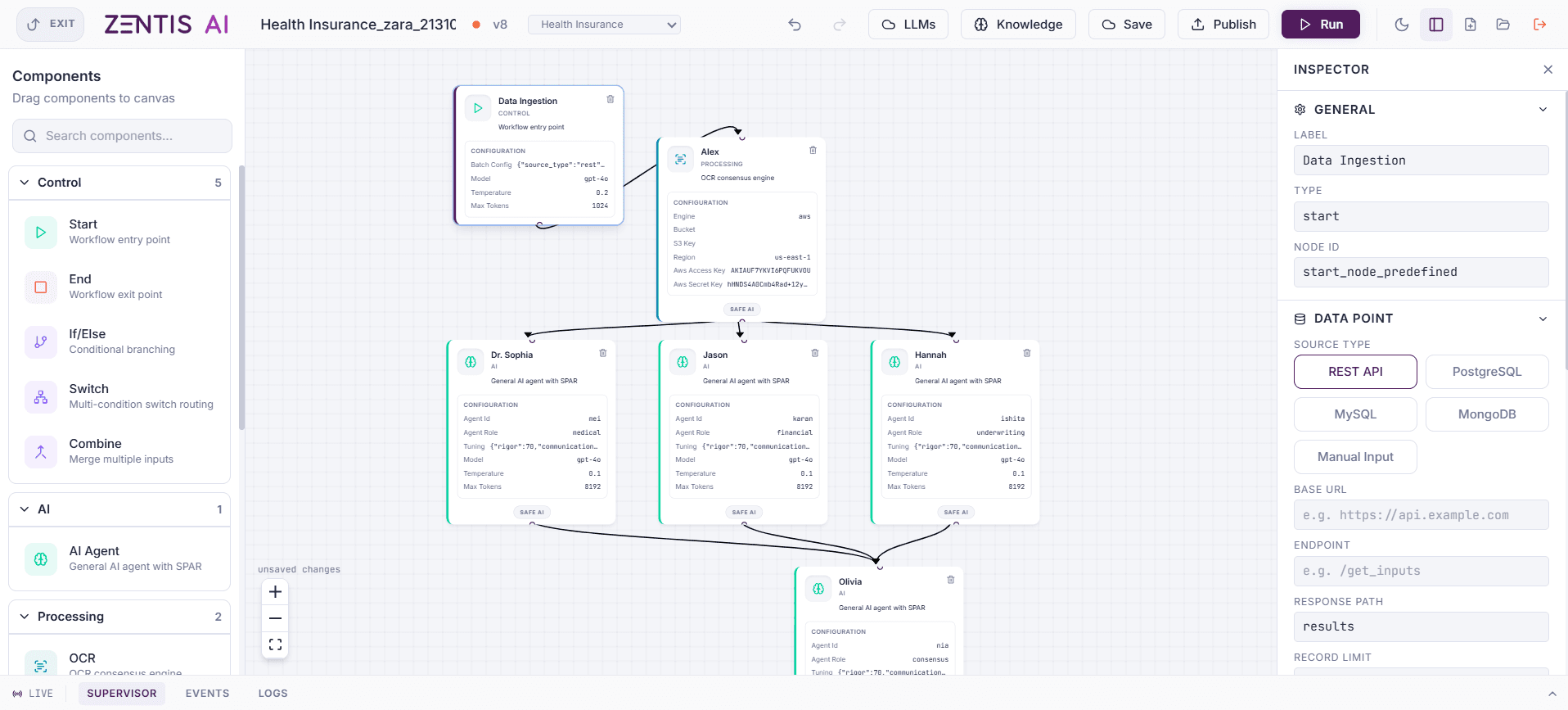Screen dimensions: 1568x710
Task: Delete the Jason node via trash icon
Action: (815, 353)
